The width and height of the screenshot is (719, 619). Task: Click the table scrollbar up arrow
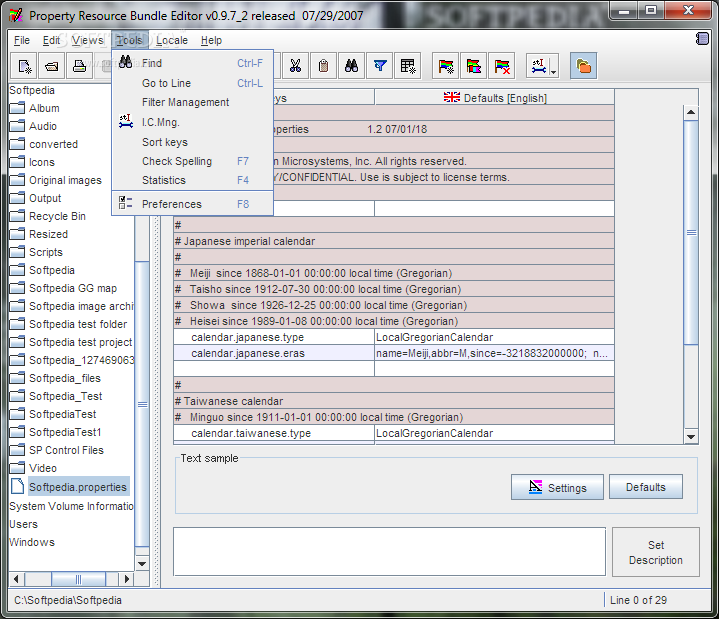tap(691, 112)
